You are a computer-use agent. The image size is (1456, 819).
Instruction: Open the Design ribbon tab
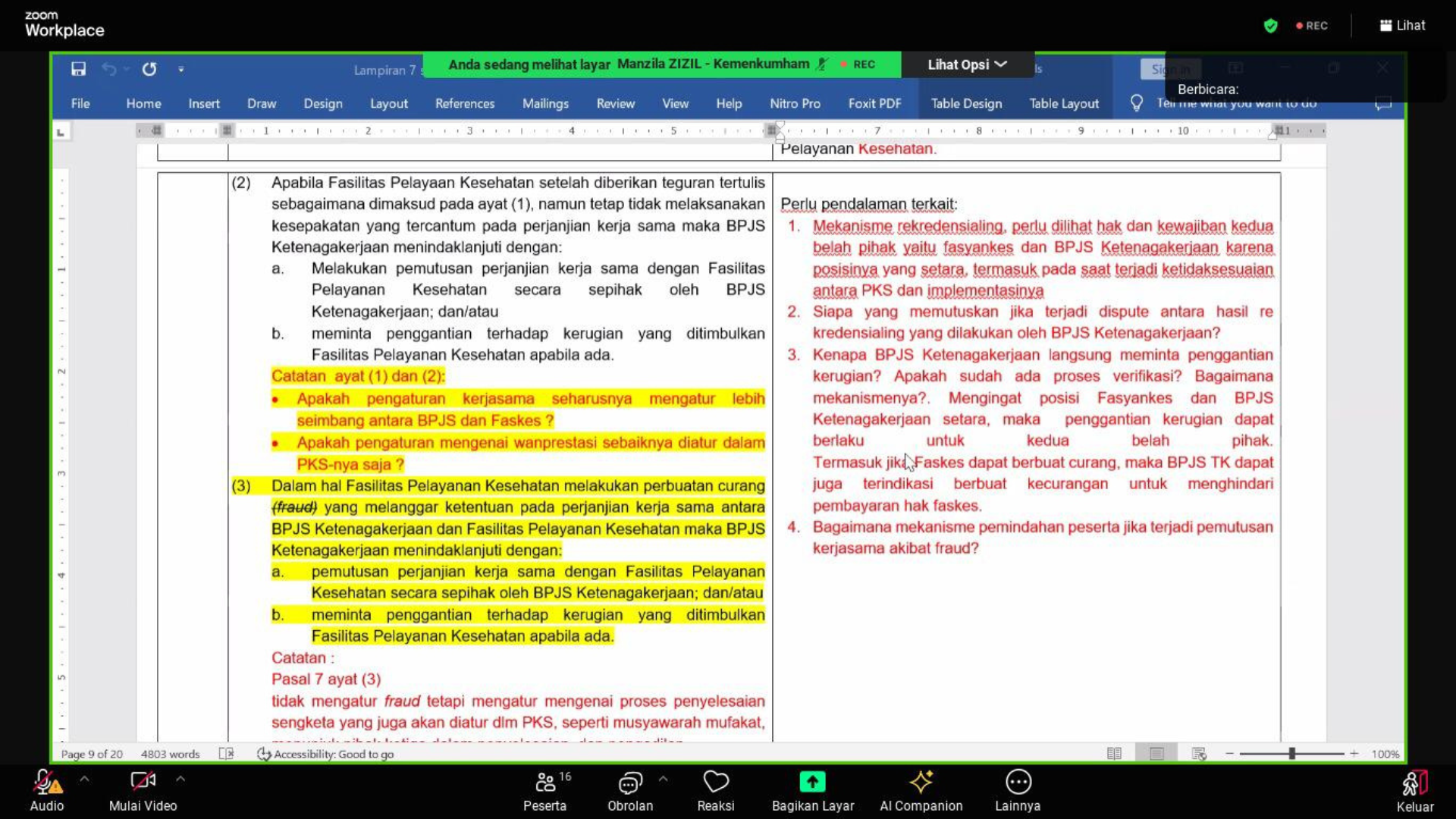tap(323, 103)
